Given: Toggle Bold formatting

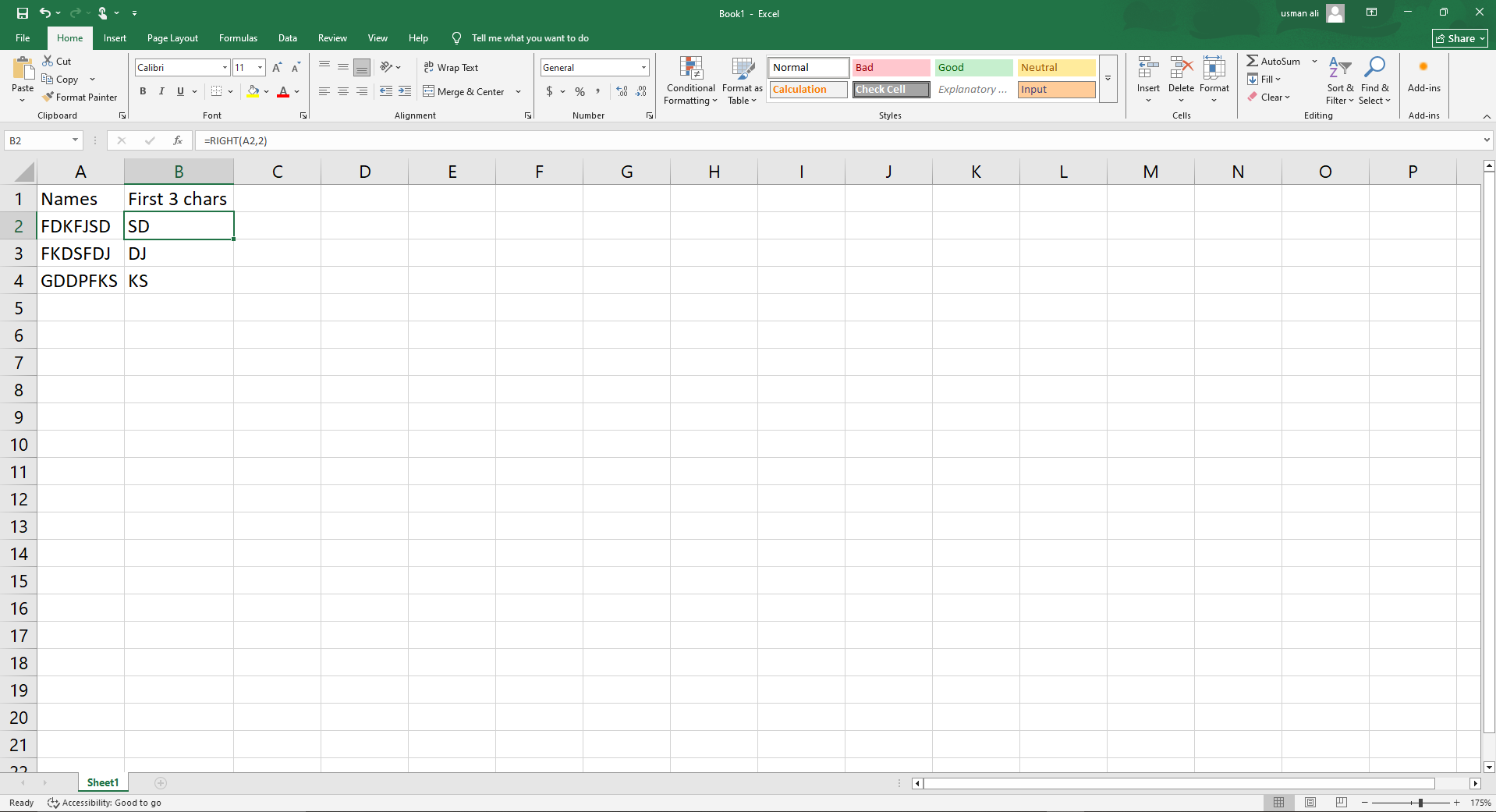Looking at the screenshot, I should coord(143,91).
